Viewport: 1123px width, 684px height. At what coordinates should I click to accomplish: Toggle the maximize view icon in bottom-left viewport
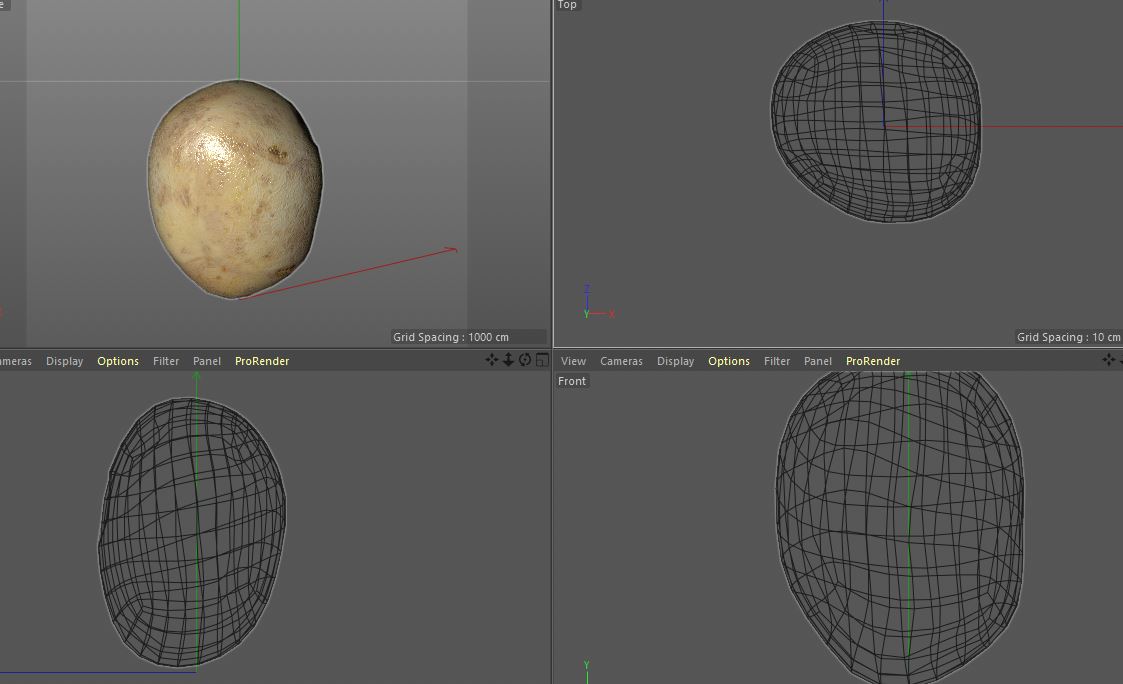pyautogui.click(x=542, y=360)
